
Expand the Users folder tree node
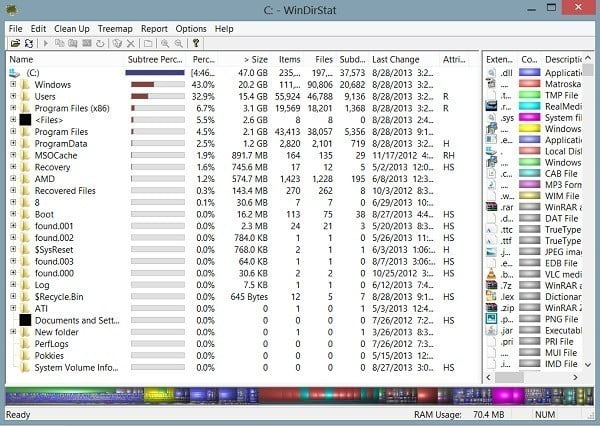[14, 96]
